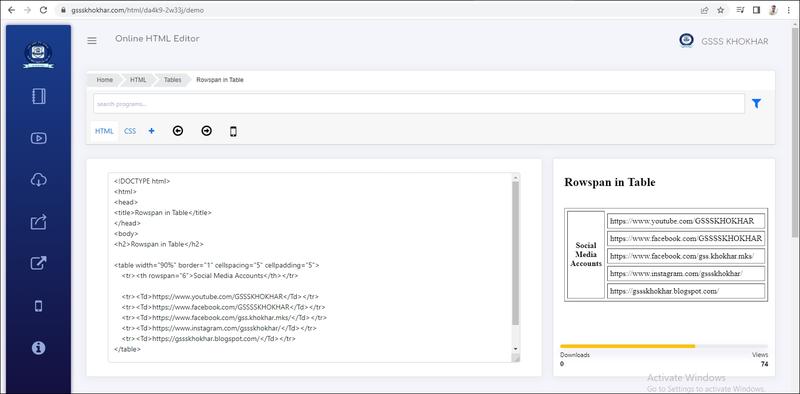
Task: Bookmark this page with star icon
Action: pyautogui.click(x=720, y=10)
